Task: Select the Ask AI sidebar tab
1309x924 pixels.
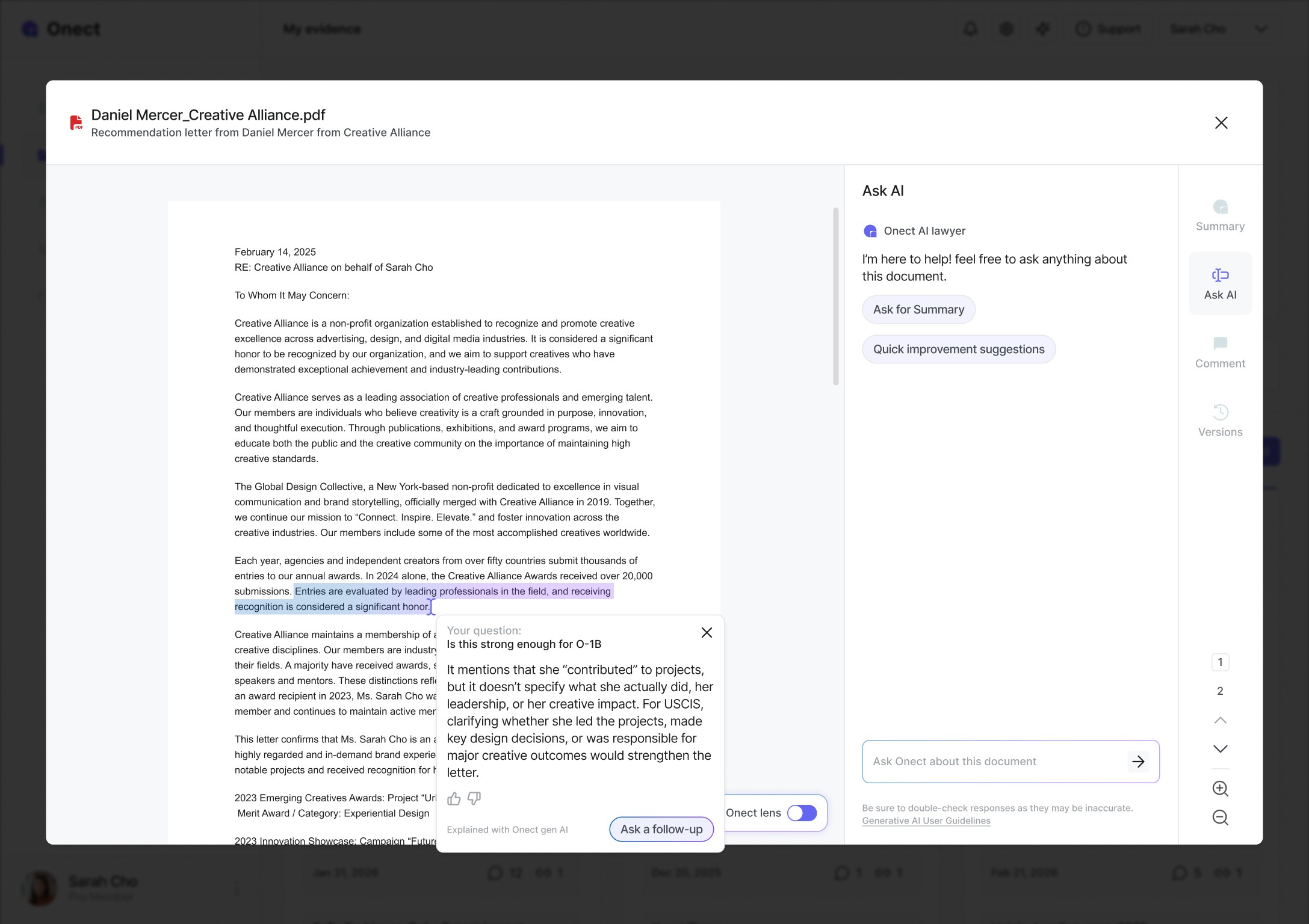Action: pyautogui.click(x=1220, y=283)
